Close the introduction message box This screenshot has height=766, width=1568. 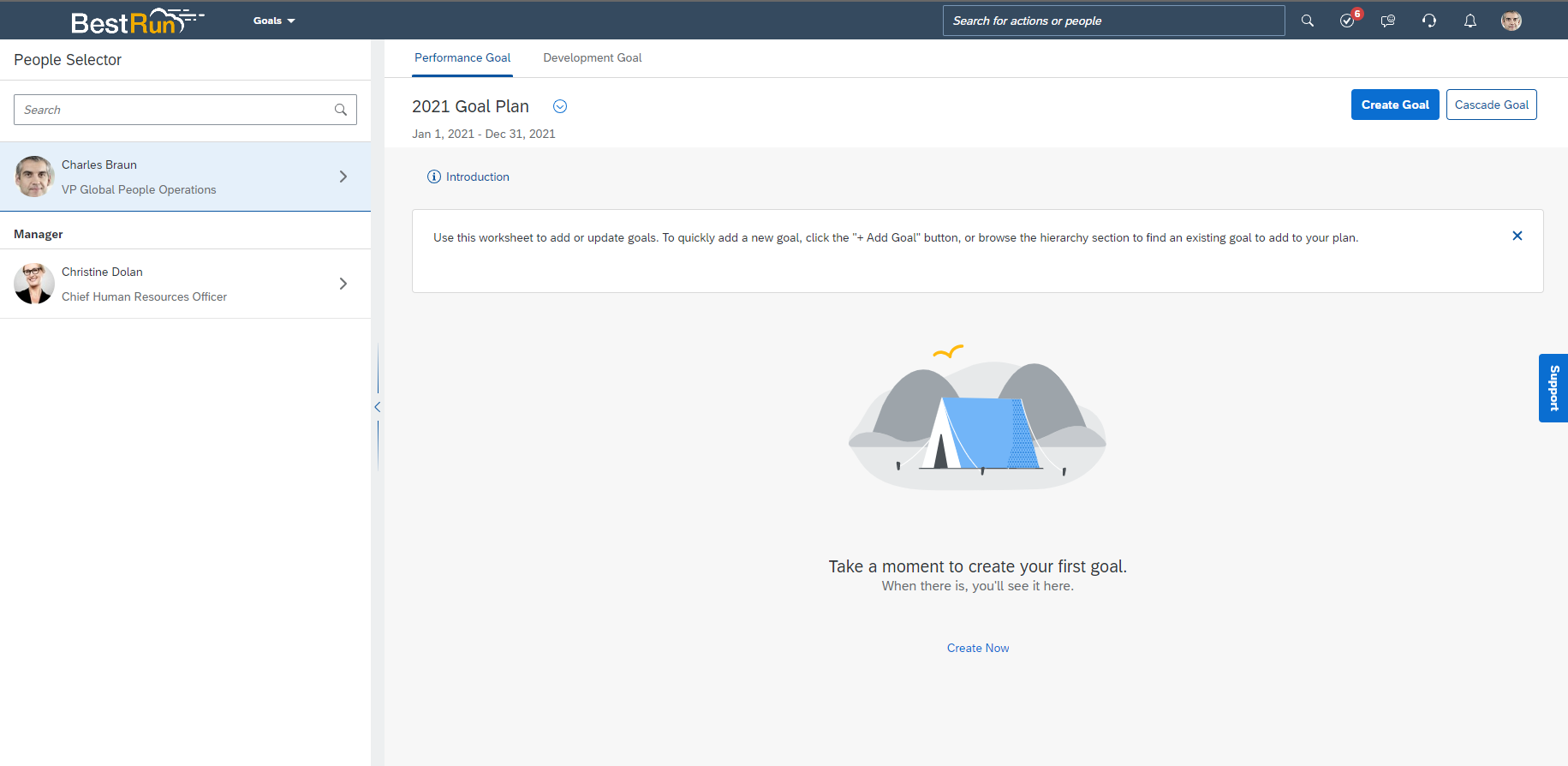(1517, 236)
